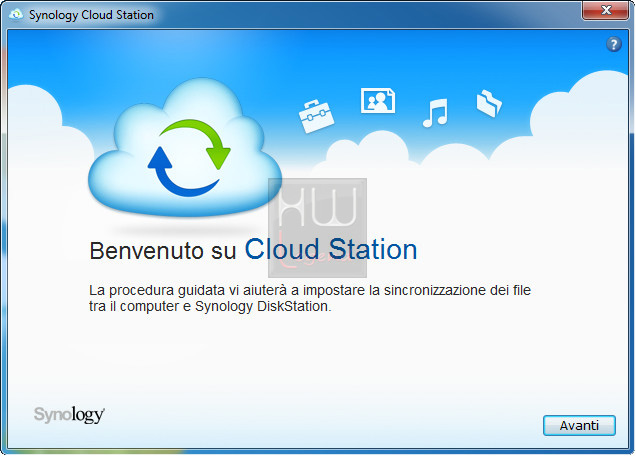Click the cloud sync arrows logo
636x456 pixels.
(x=185, y=148)
